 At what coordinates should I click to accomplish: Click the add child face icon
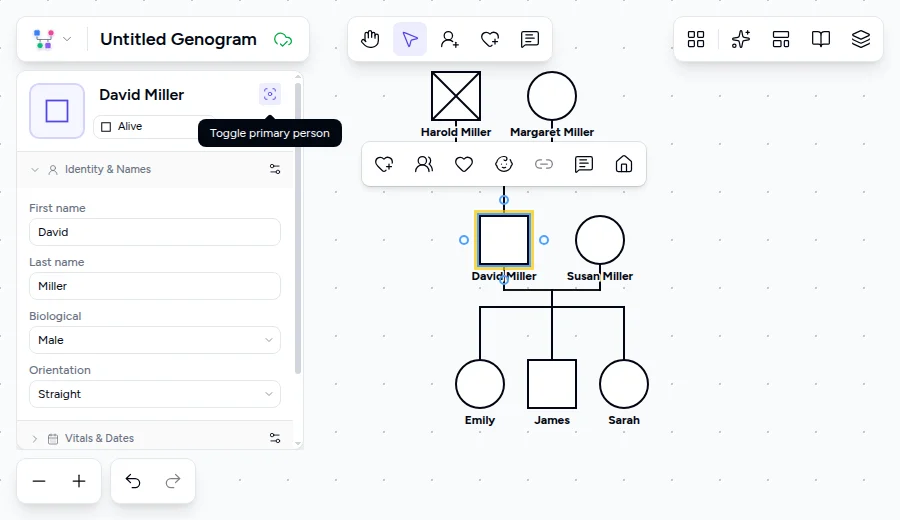coord(504,164)
